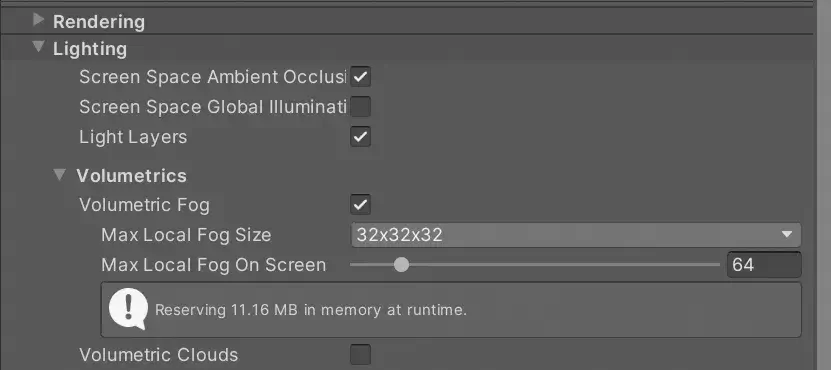Image resolution: width=831 pixels, height=370 pixels.
Task: Open the Max Local Fog Size dropdown
Action: point(576,235)
